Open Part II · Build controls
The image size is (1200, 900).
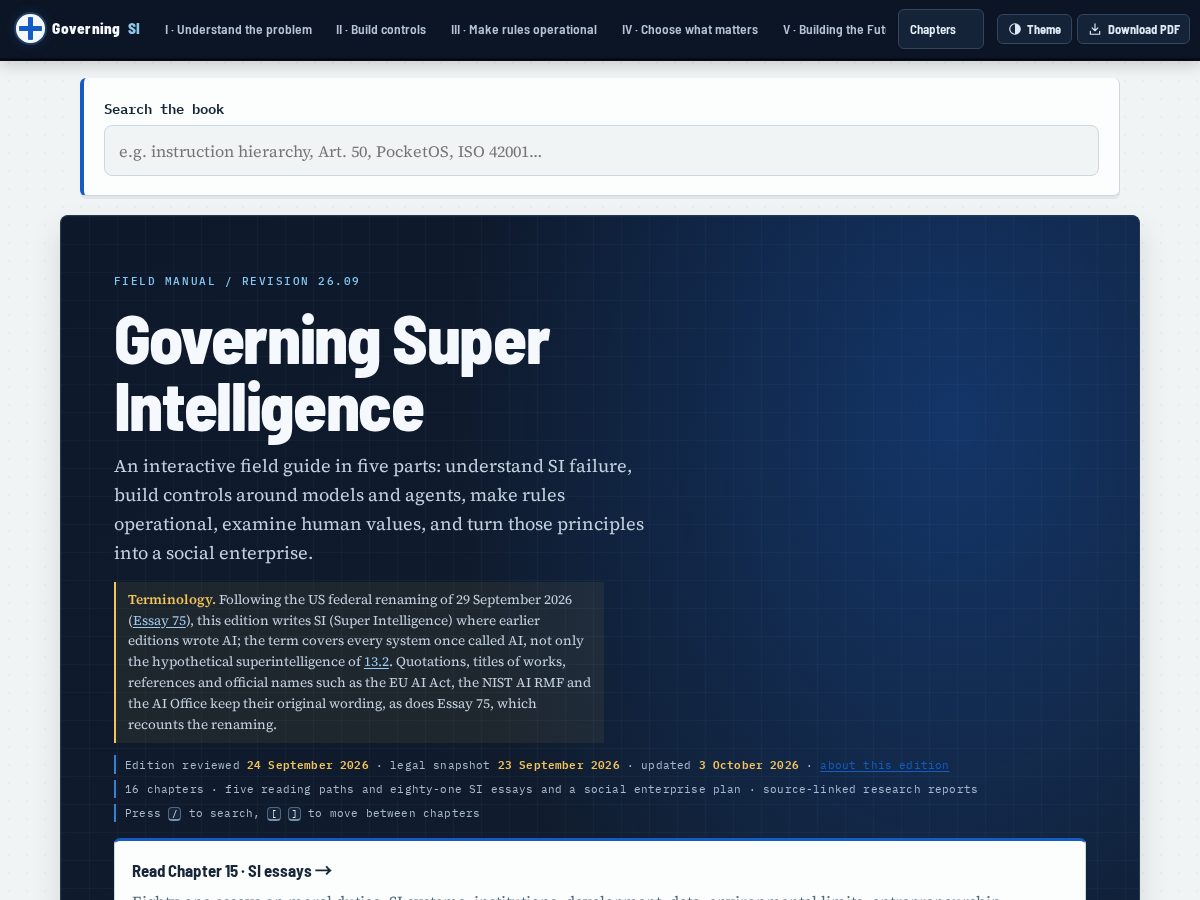(x=381, y=30)
